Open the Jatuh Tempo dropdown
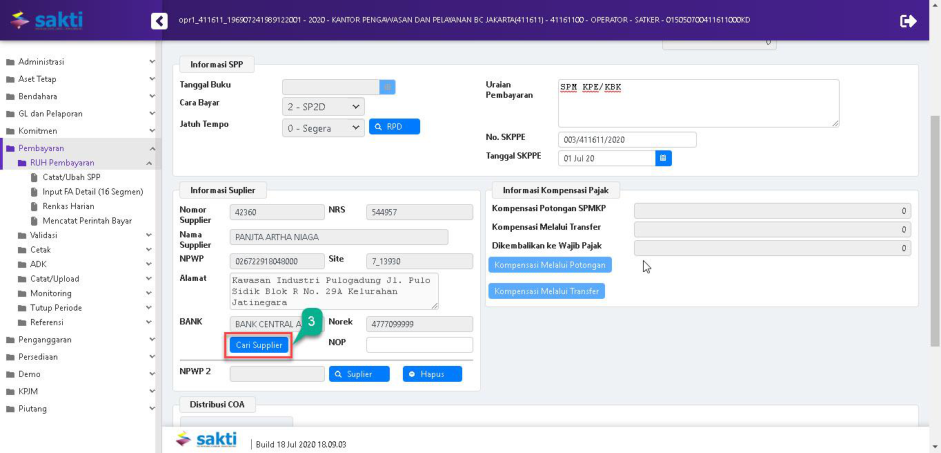Screen dimensions: 941x453 point(323,127)
